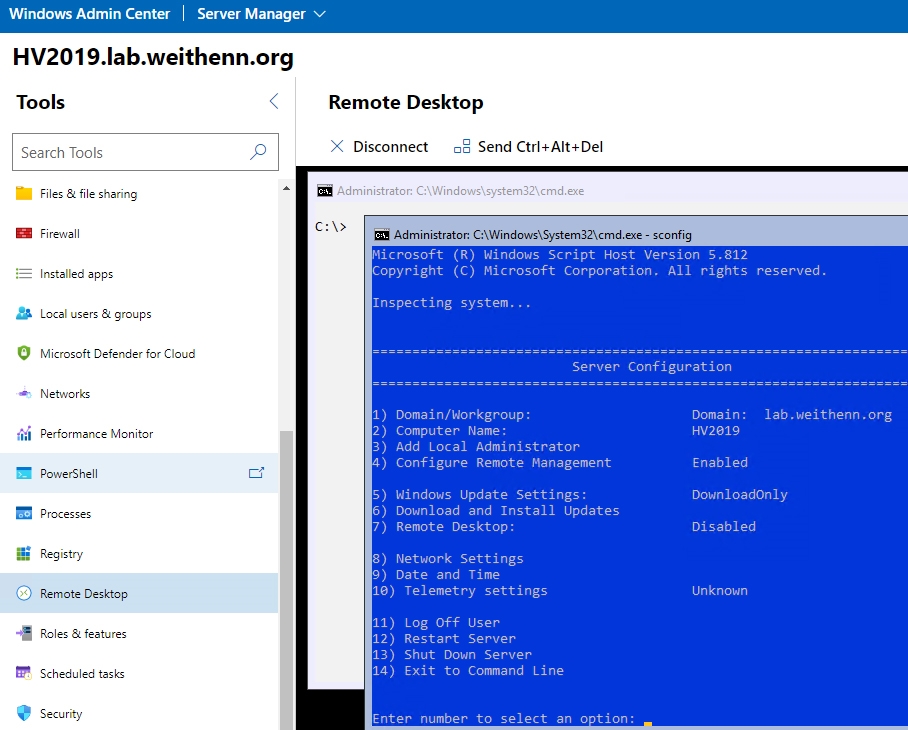
Task: Click the Microsoft Defender for Cloud shield icon
Action: tap(24, 353)
